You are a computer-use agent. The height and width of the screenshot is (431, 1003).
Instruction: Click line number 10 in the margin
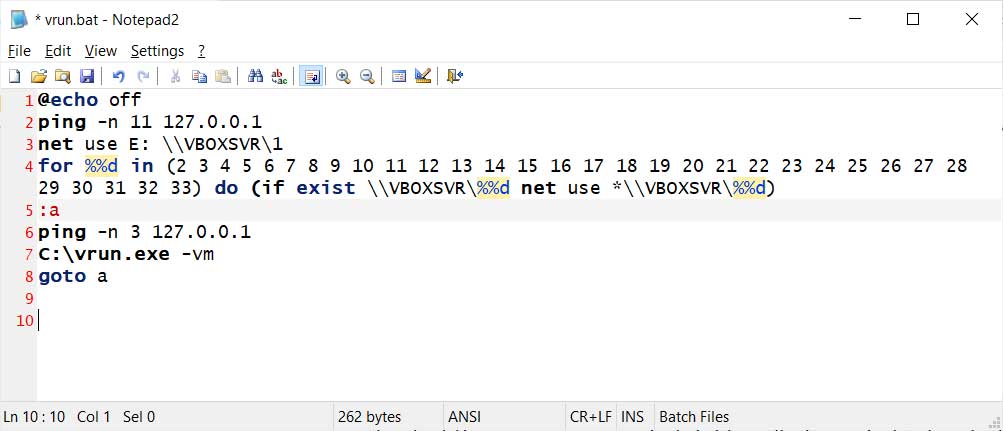pos(24,320)
